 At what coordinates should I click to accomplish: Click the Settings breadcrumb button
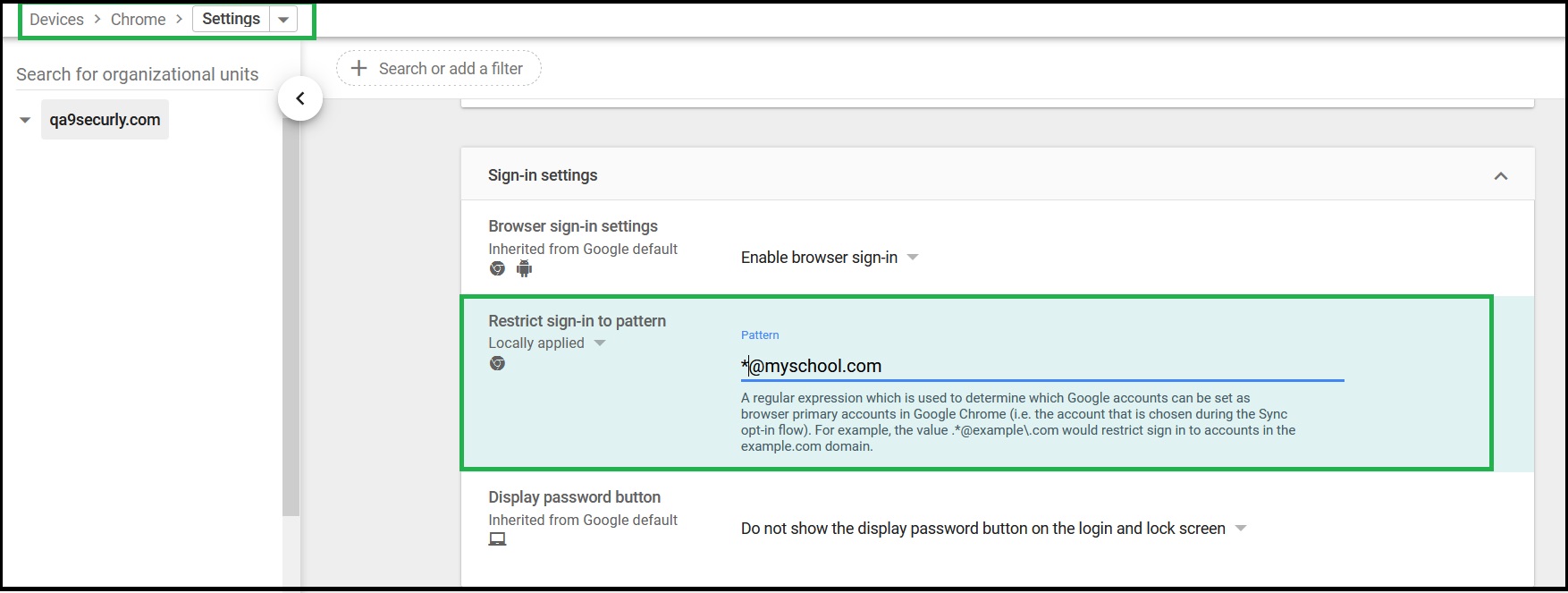(231, 19)
